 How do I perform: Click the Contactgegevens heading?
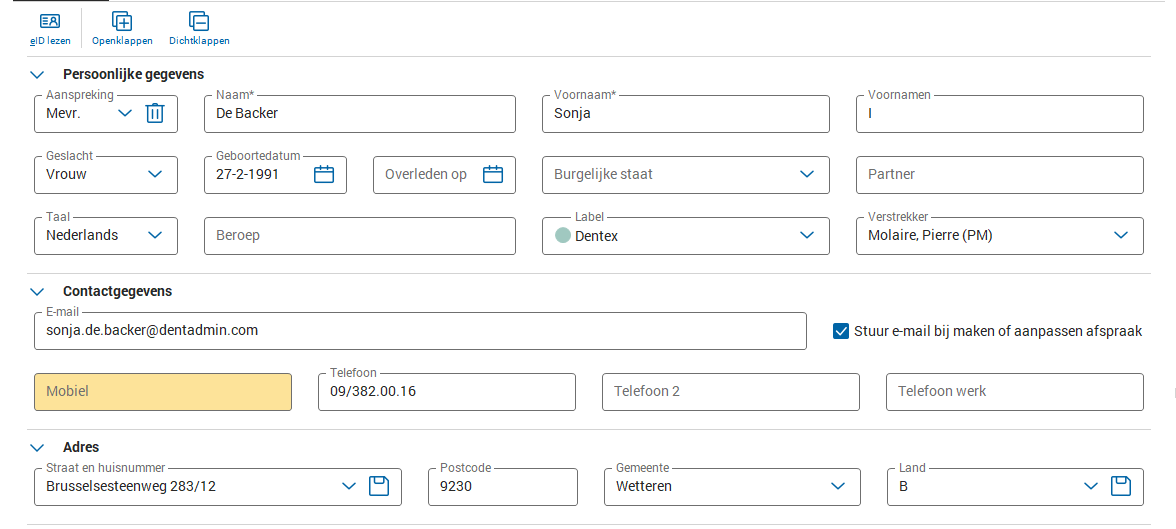pos(118,291)
